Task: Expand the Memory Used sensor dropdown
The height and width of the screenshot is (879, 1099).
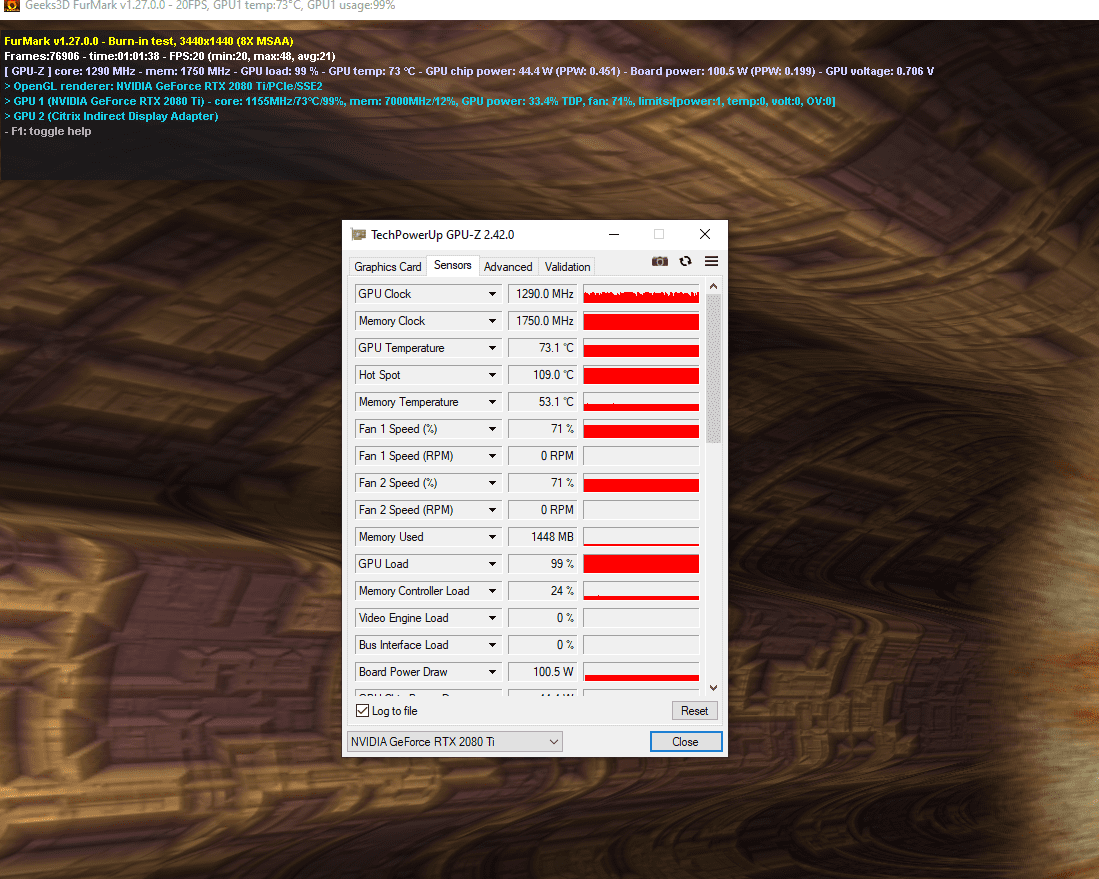Action: click(x=493, y=537)
